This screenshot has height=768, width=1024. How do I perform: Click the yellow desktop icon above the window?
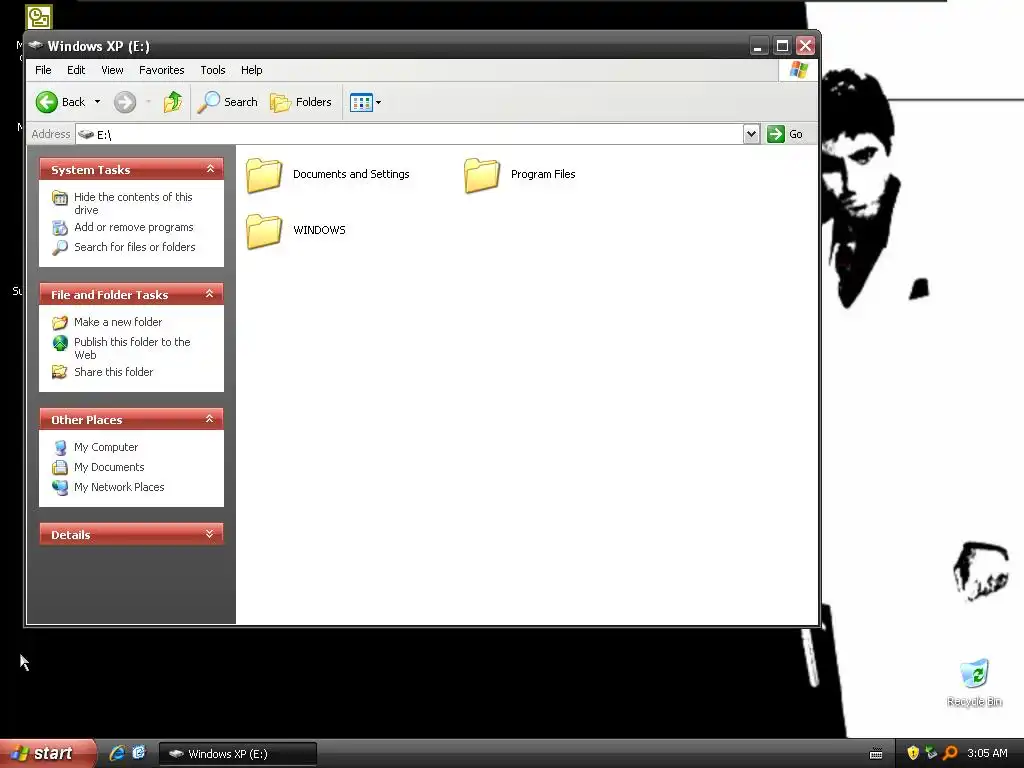(39, 17)
